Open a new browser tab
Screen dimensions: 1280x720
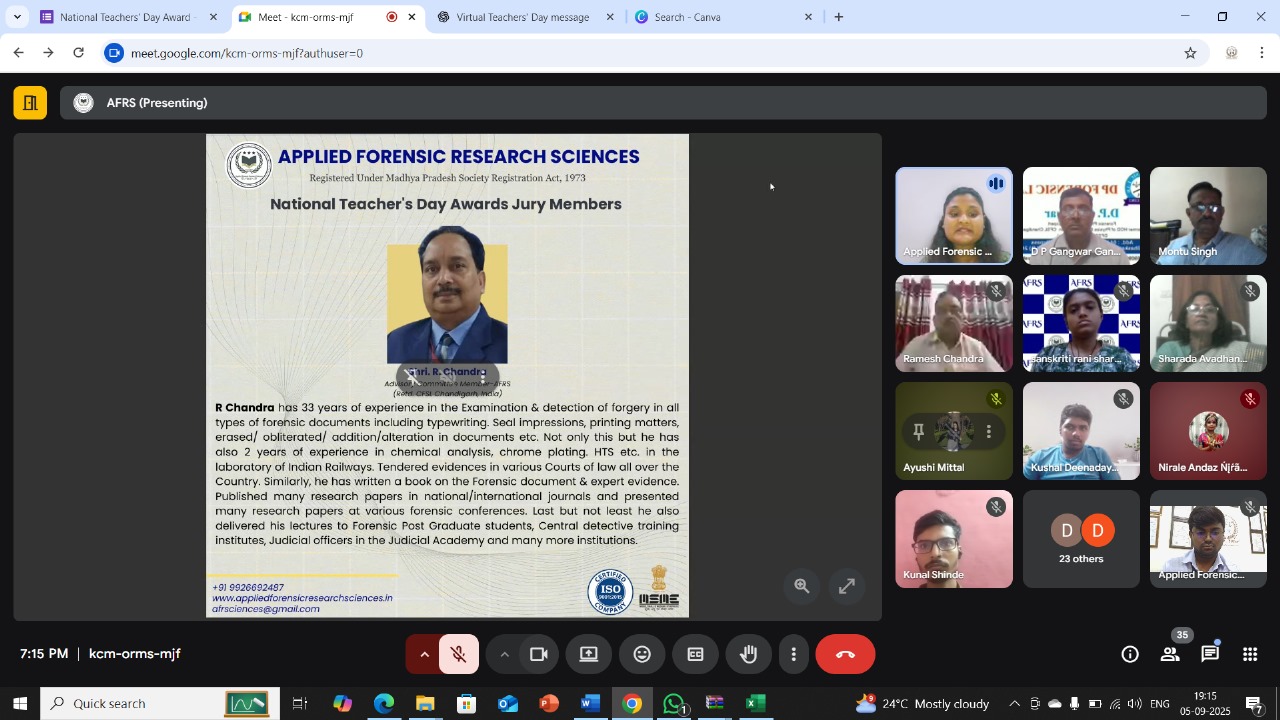(839, 17)
